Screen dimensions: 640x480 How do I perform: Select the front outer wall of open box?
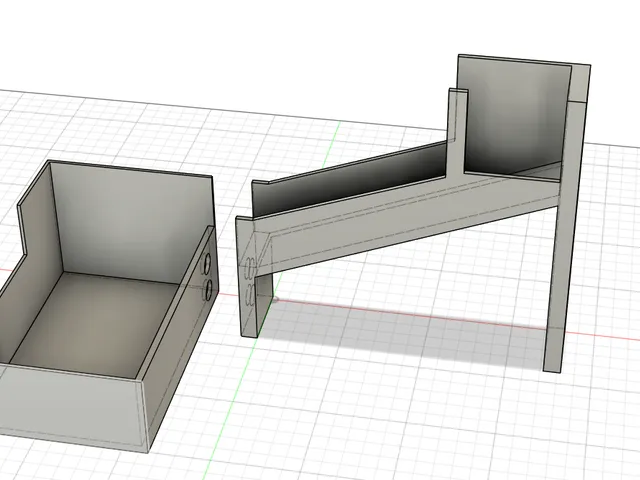71,408
